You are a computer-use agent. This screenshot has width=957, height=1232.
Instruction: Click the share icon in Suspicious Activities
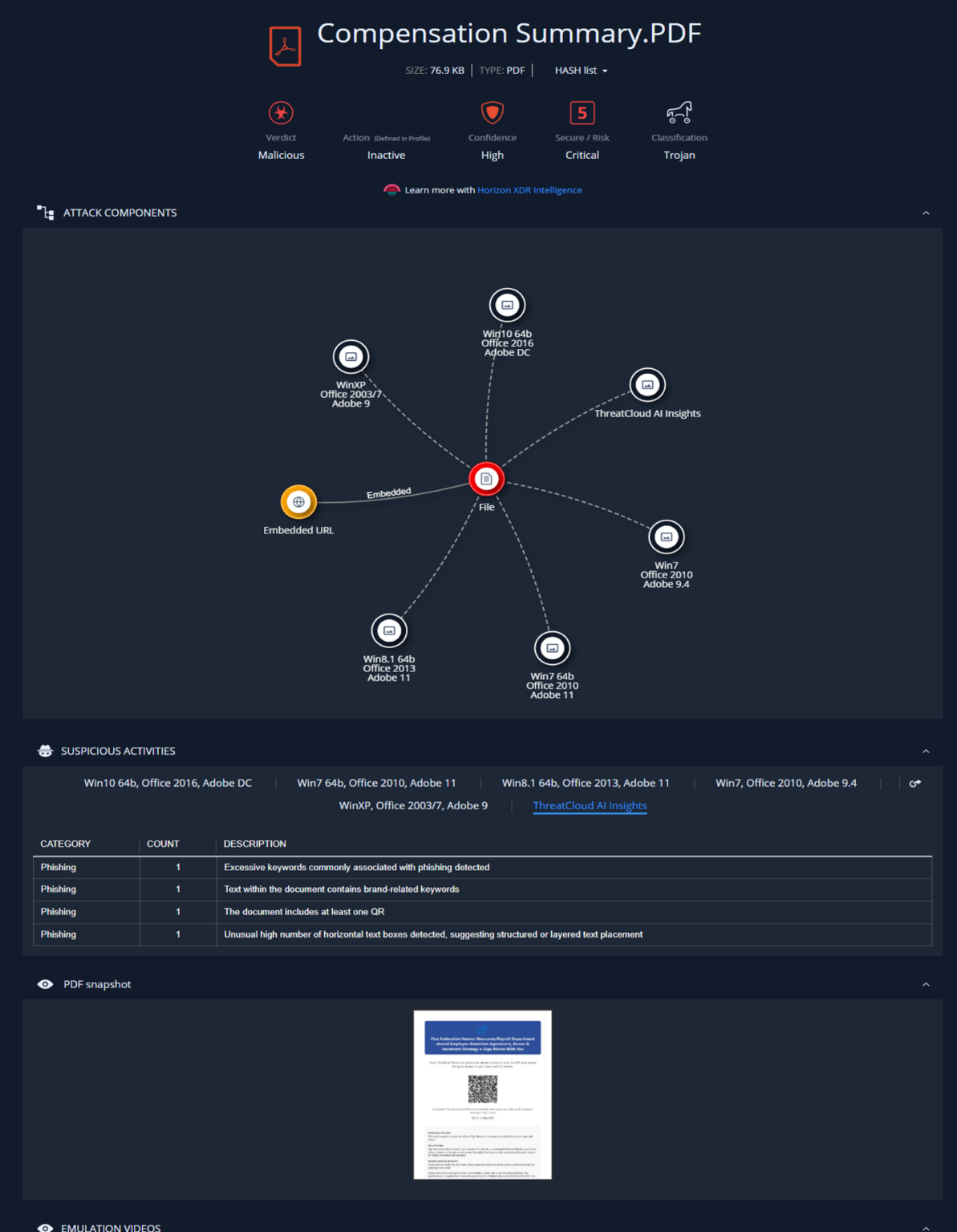pyautogui.click(x=915, y=784)
